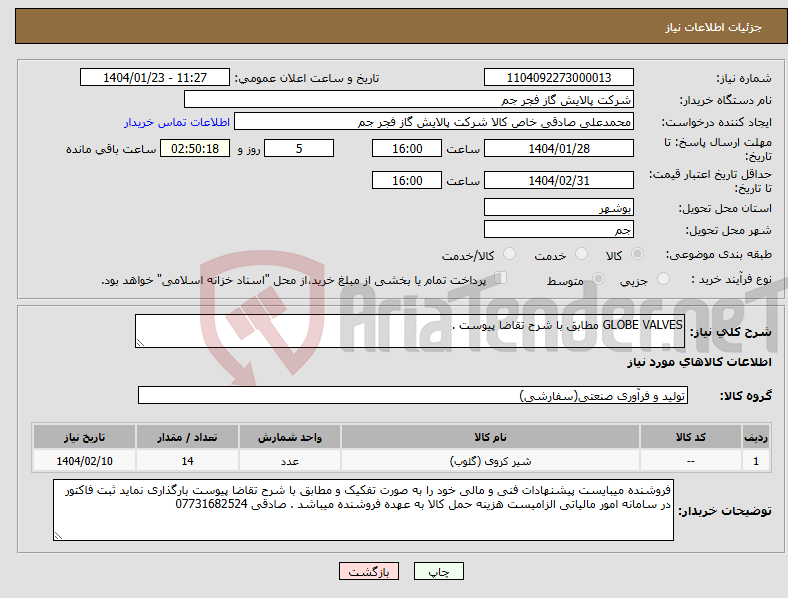This screenshot has height=598, width=788.
Task: Click the price validity date 1404/02/31
Action: point(558,180)
